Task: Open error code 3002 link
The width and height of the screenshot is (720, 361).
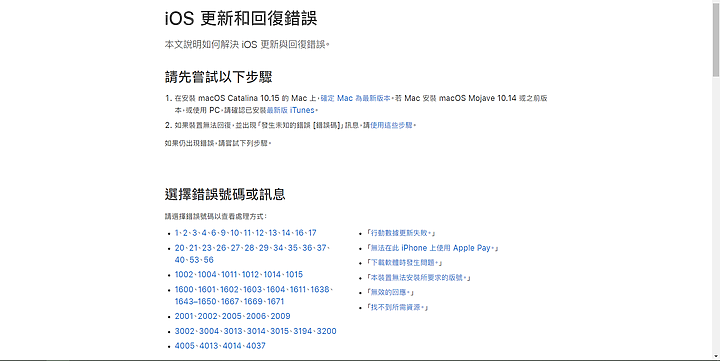Action: coord(185,331)
